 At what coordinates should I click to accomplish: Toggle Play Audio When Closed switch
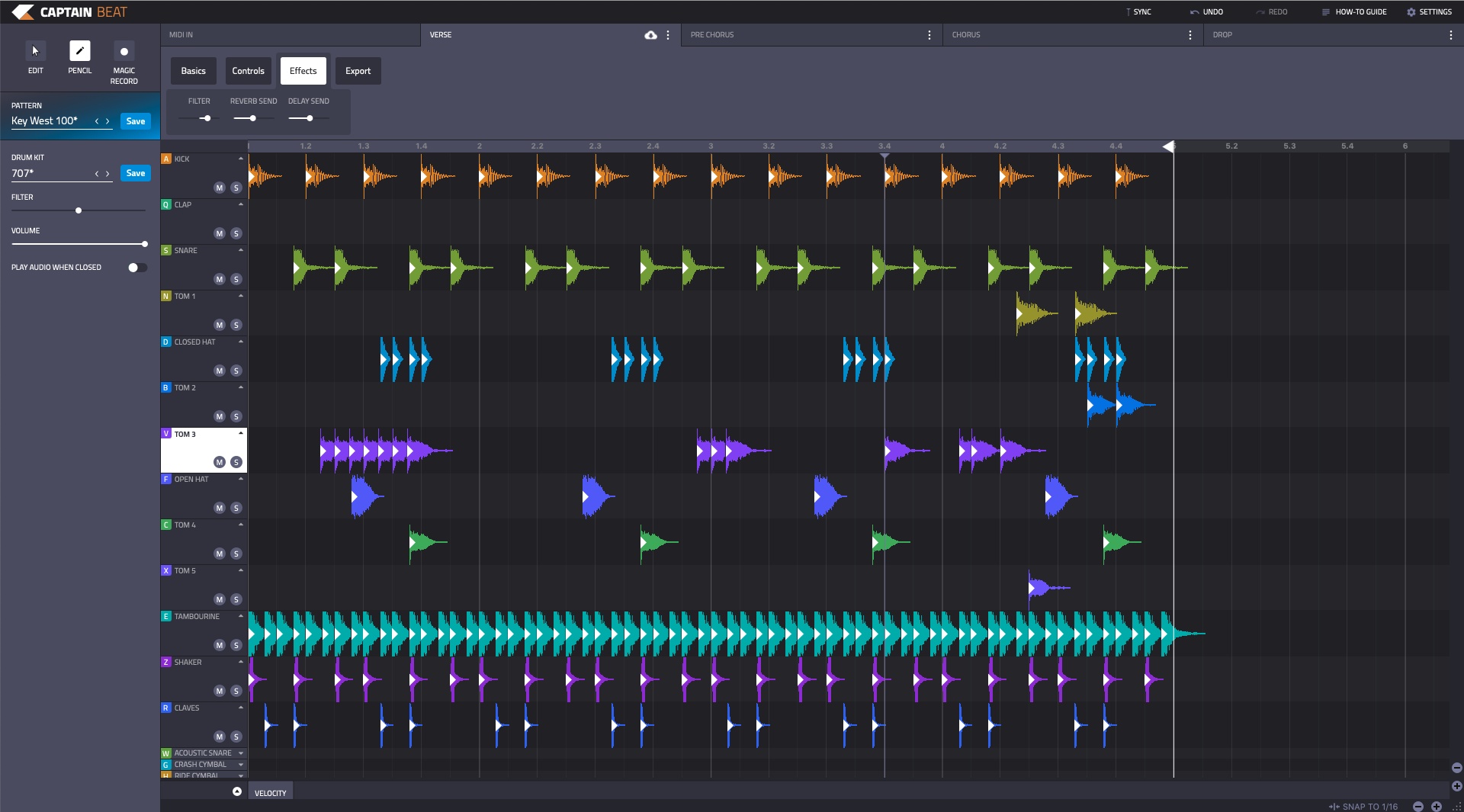pyautogui.click(x=136, y=268)
